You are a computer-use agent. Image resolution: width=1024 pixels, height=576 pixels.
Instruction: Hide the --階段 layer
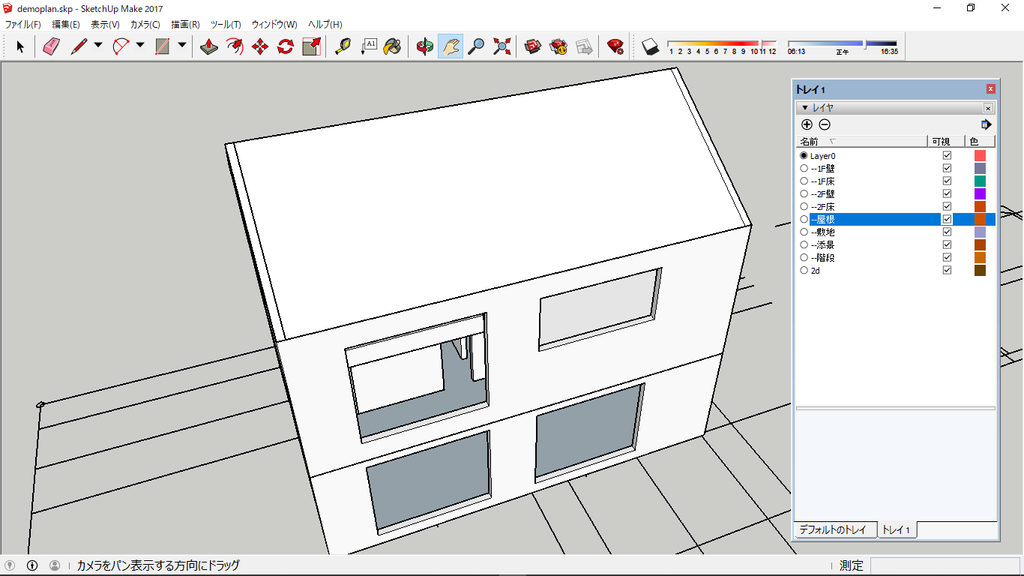(947, 257)
